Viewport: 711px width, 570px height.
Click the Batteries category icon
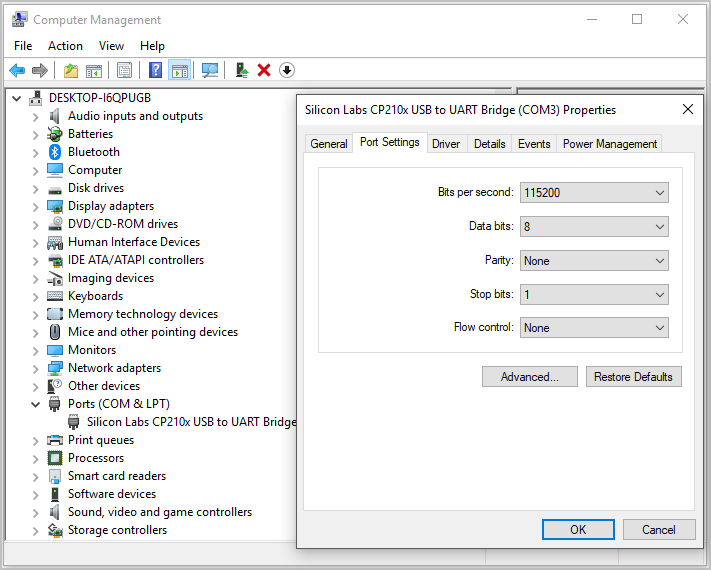(54, 134)
